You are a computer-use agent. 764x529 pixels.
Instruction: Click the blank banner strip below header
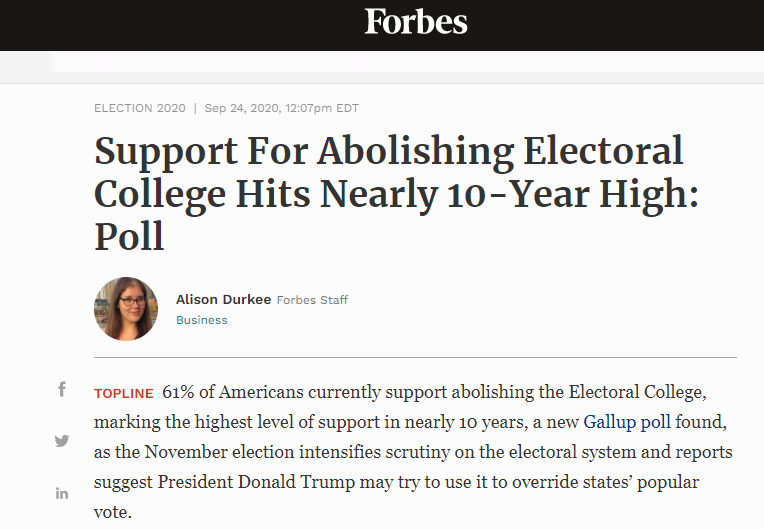pos(407,62)
